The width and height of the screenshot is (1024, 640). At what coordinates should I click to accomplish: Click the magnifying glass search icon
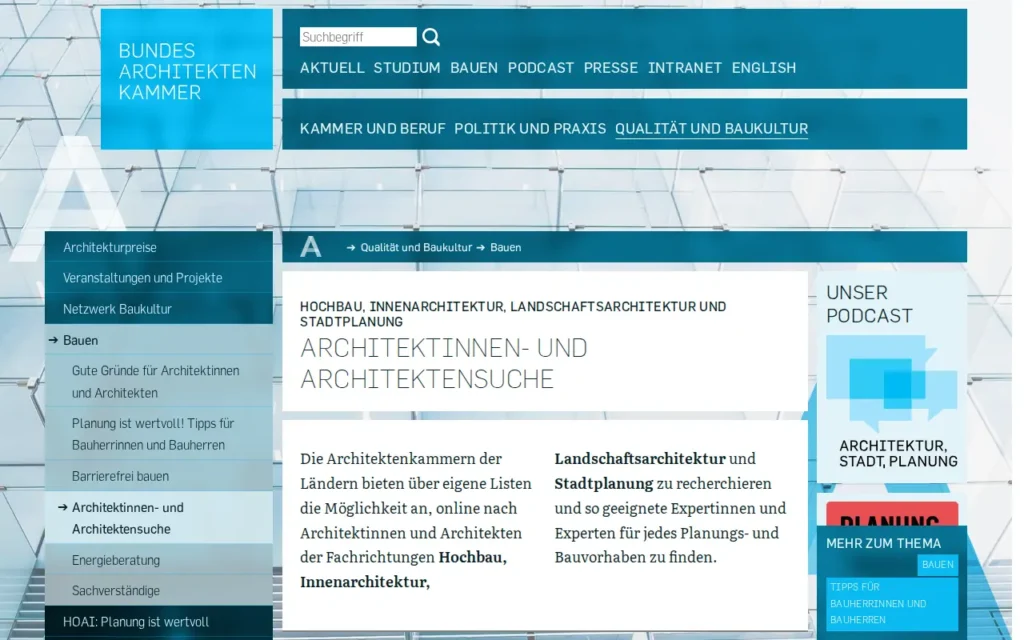[x=431, y=37]
